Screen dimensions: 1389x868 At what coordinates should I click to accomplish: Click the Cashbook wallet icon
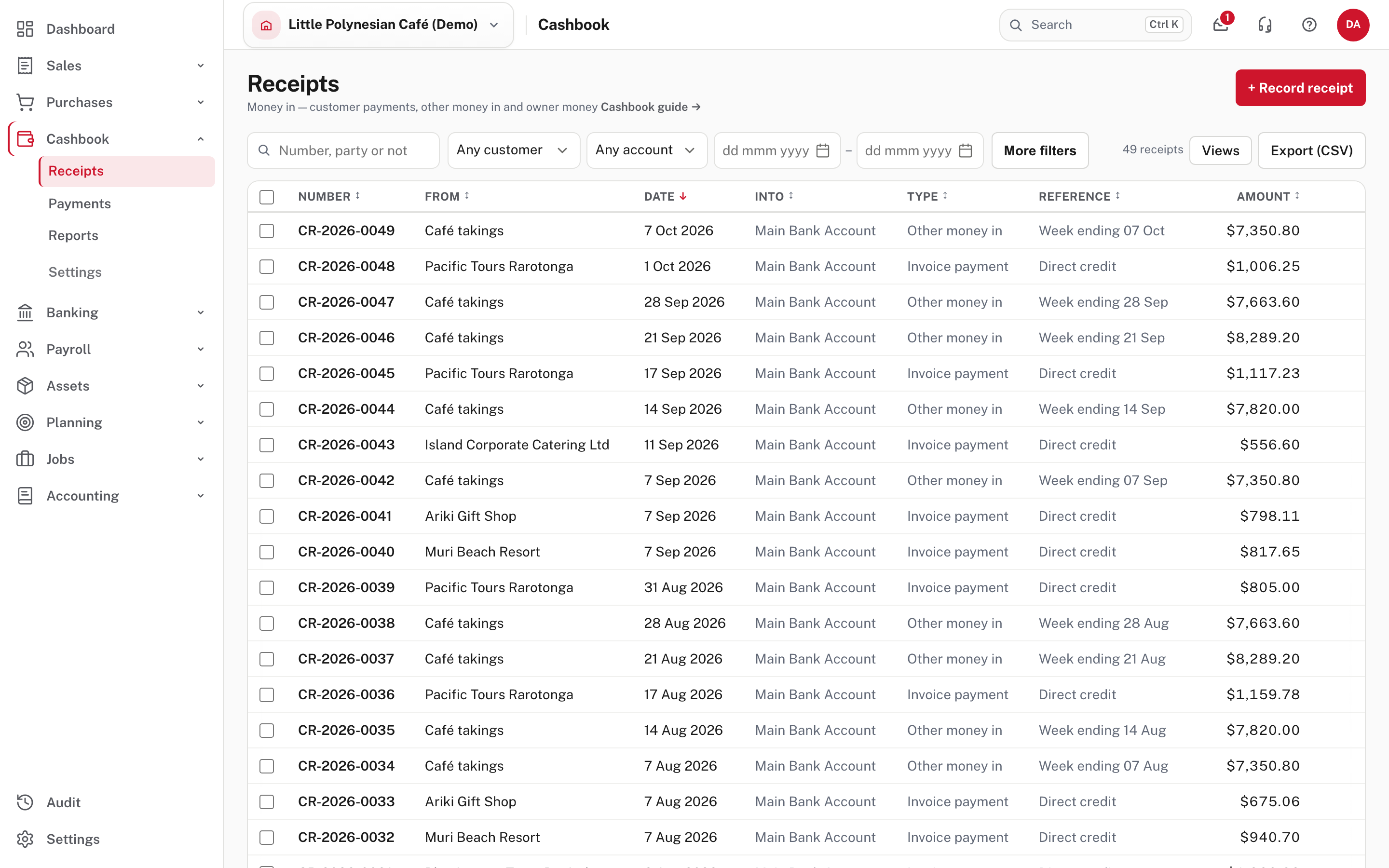click(x=25, y=139)
